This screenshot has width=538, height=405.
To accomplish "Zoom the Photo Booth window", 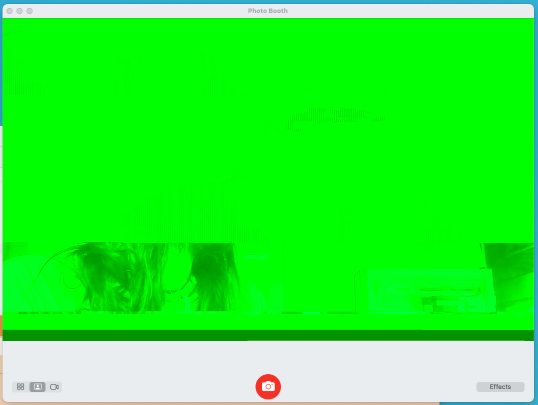I will coord(30,11).
